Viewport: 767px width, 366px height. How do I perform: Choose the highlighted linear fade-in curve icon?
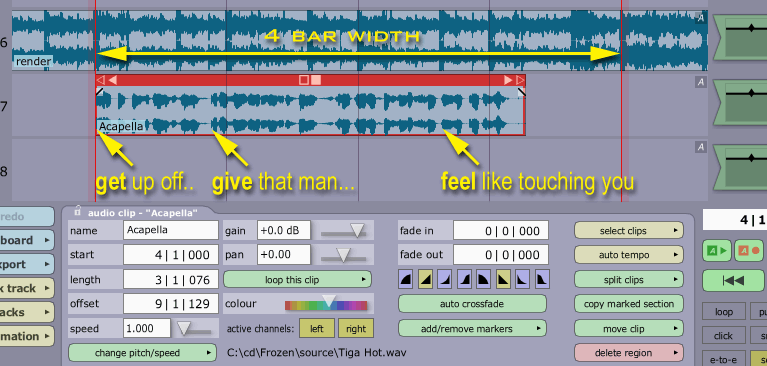tap(425, 280)
